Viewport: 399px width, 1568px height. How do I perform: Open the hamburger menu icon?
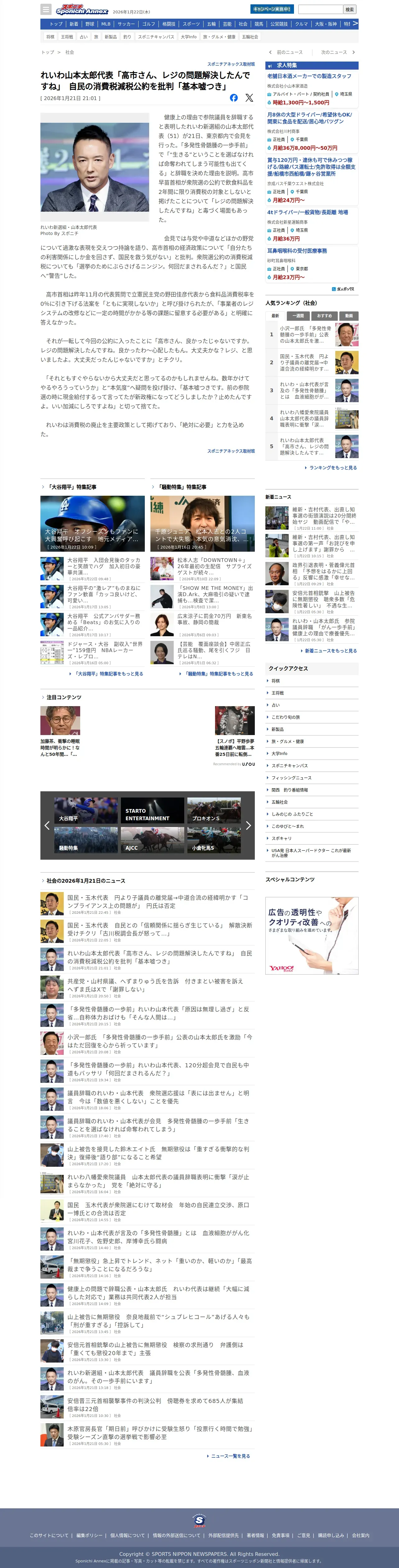[x=46, y=10]
